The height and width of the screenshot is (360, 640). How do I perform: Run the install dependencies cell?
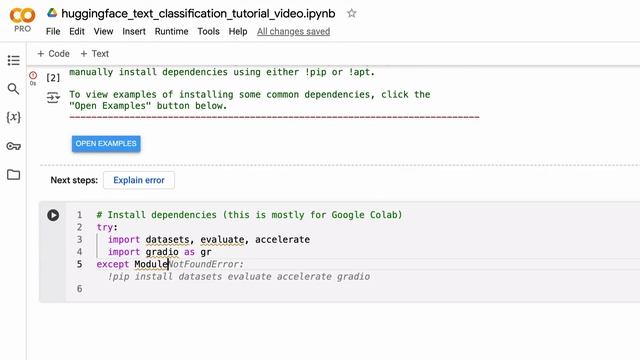53,215
